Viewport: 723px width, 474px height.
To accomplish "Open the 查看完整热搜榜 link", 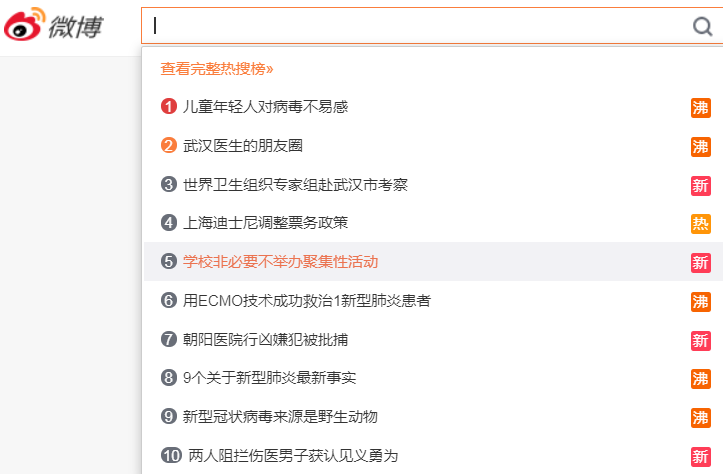I will point(217,69).
